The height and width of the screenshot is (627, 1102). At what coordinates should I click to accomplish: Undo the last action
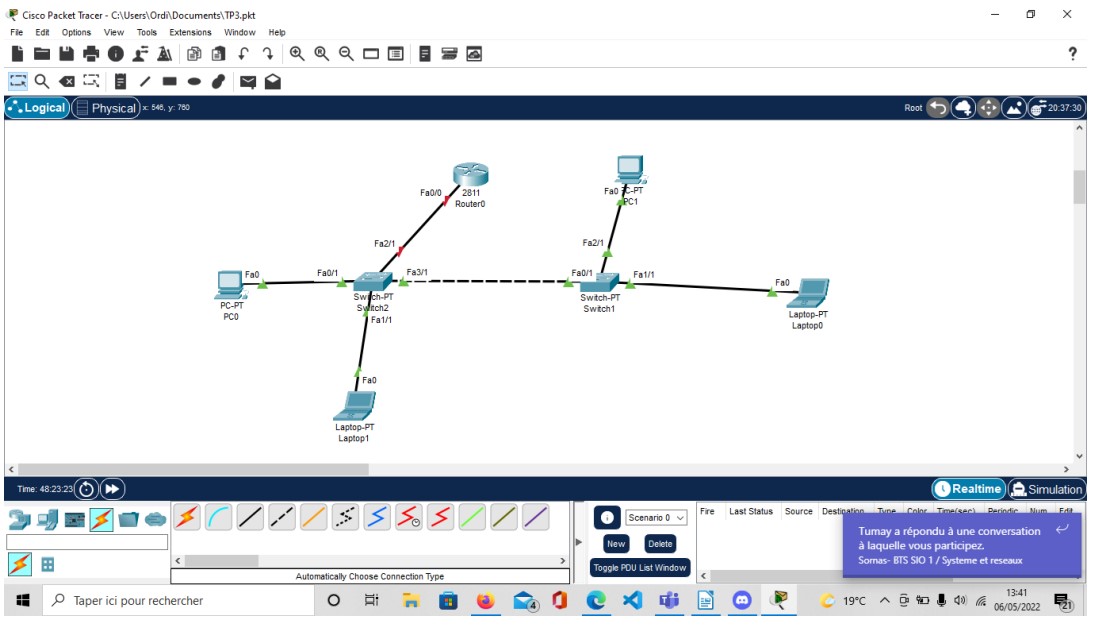[x=244, y=54]
